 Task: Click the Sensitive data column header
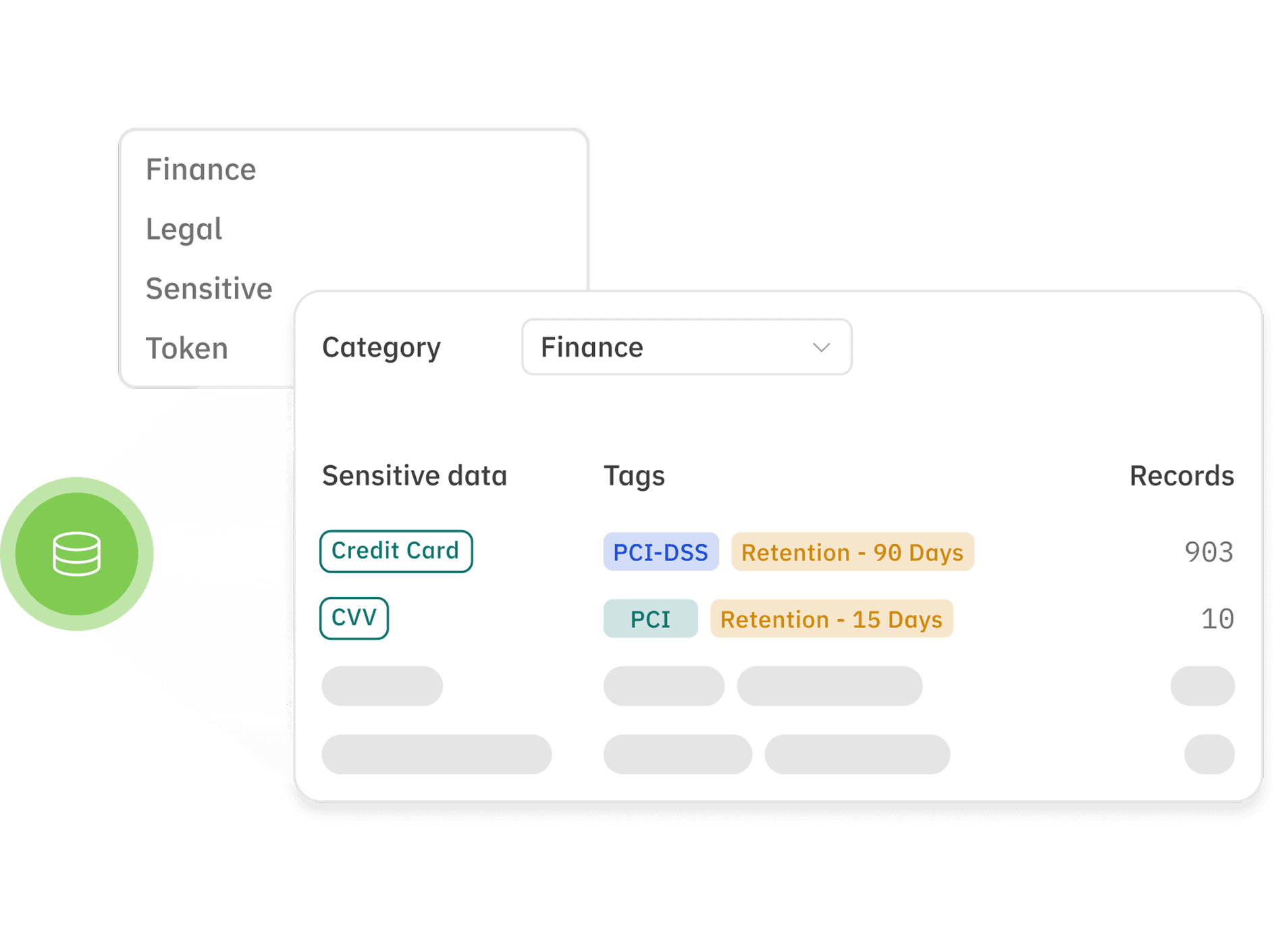414,476
